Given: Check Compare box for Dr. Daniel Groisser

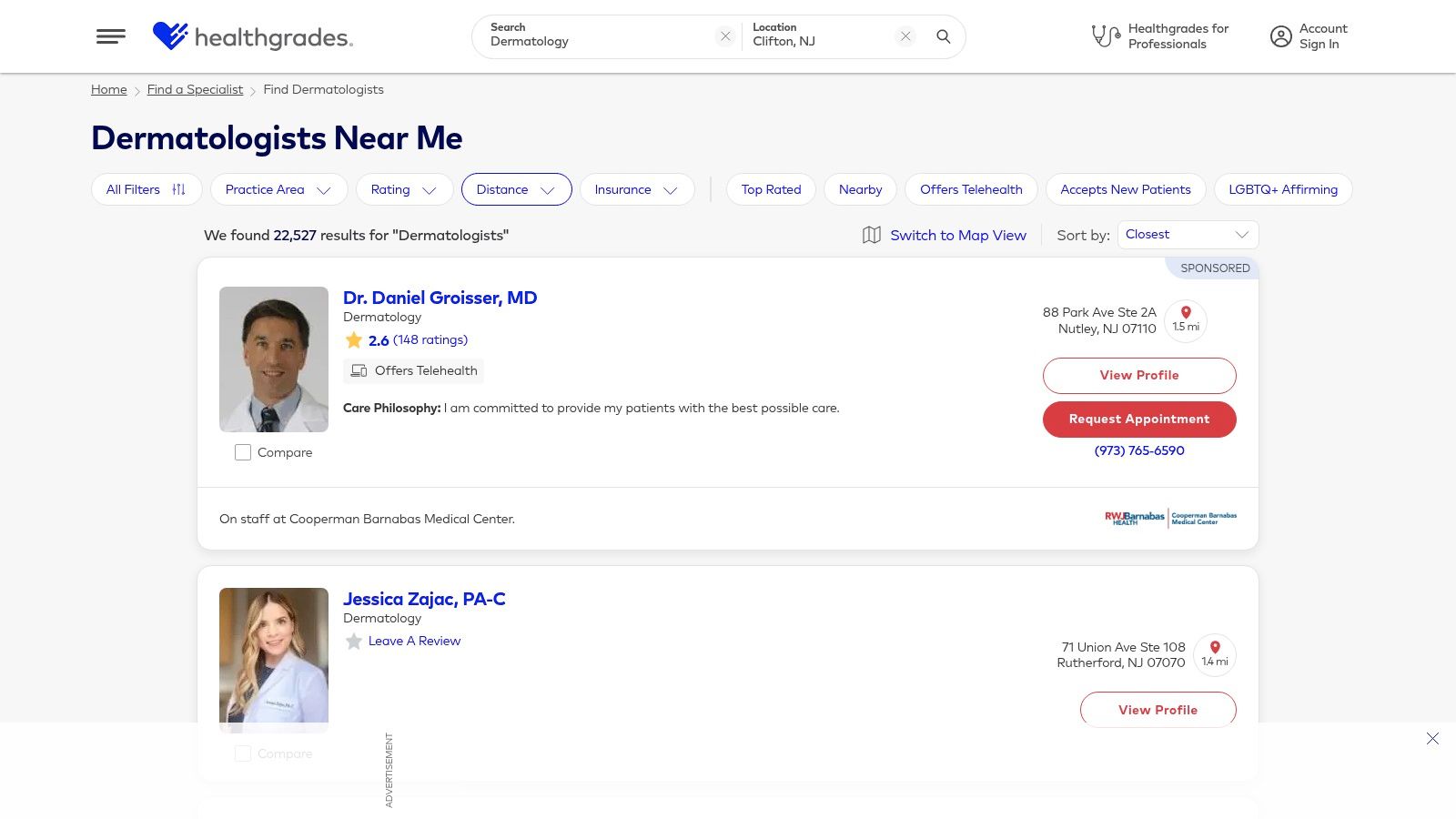Looking at the screenshot, I should (243, 452).
